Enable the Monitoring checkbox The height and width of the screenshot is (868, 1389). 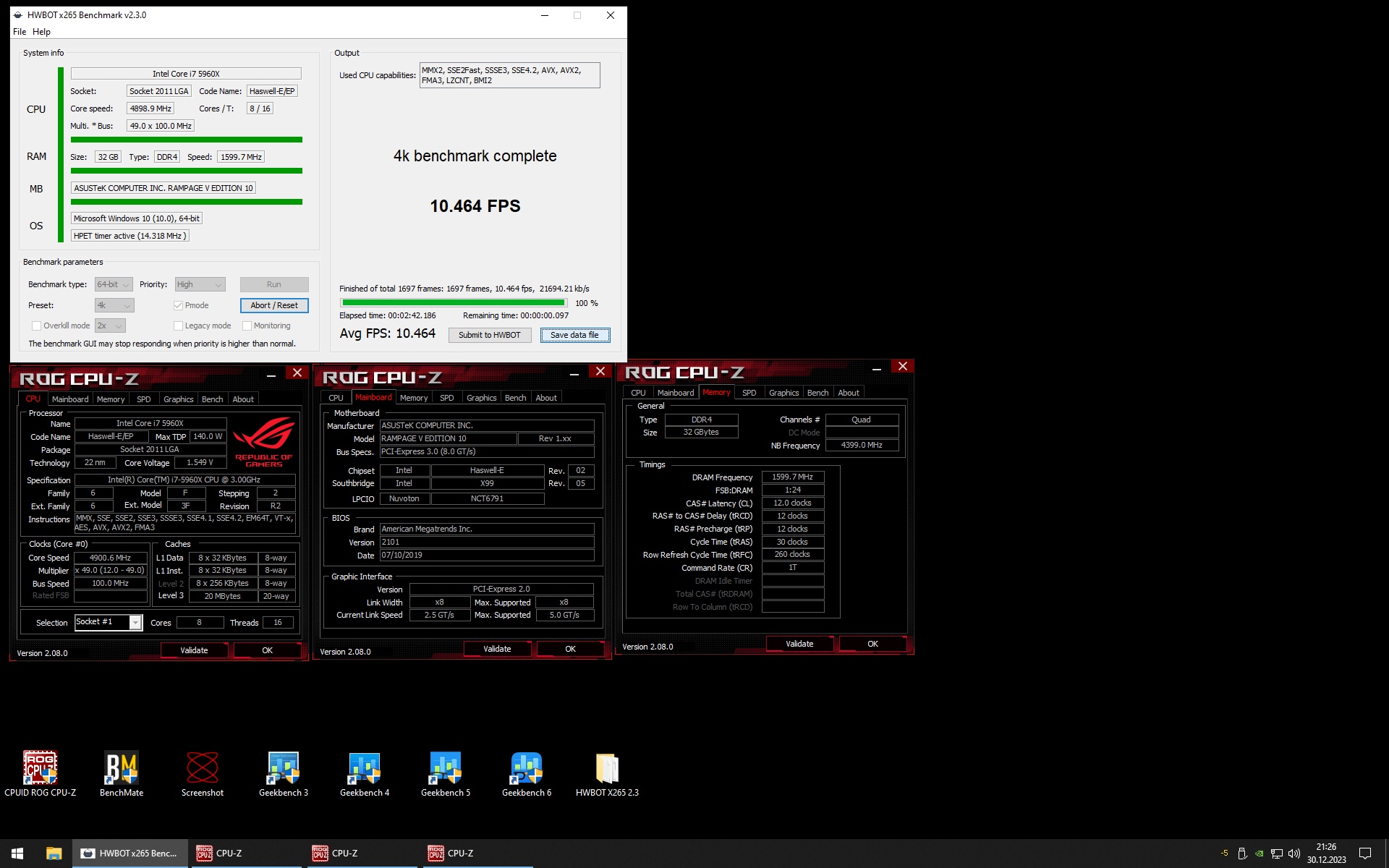(247, 325)
